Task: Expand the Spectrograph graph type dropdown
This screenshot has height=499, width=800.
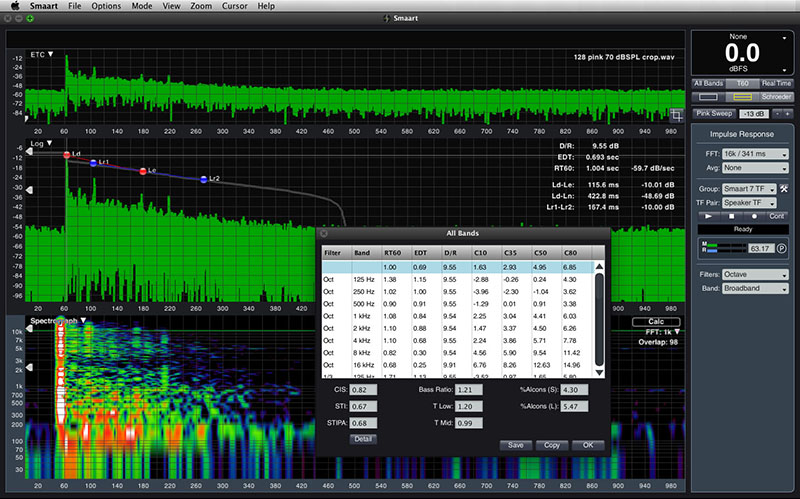Action: 83,320
